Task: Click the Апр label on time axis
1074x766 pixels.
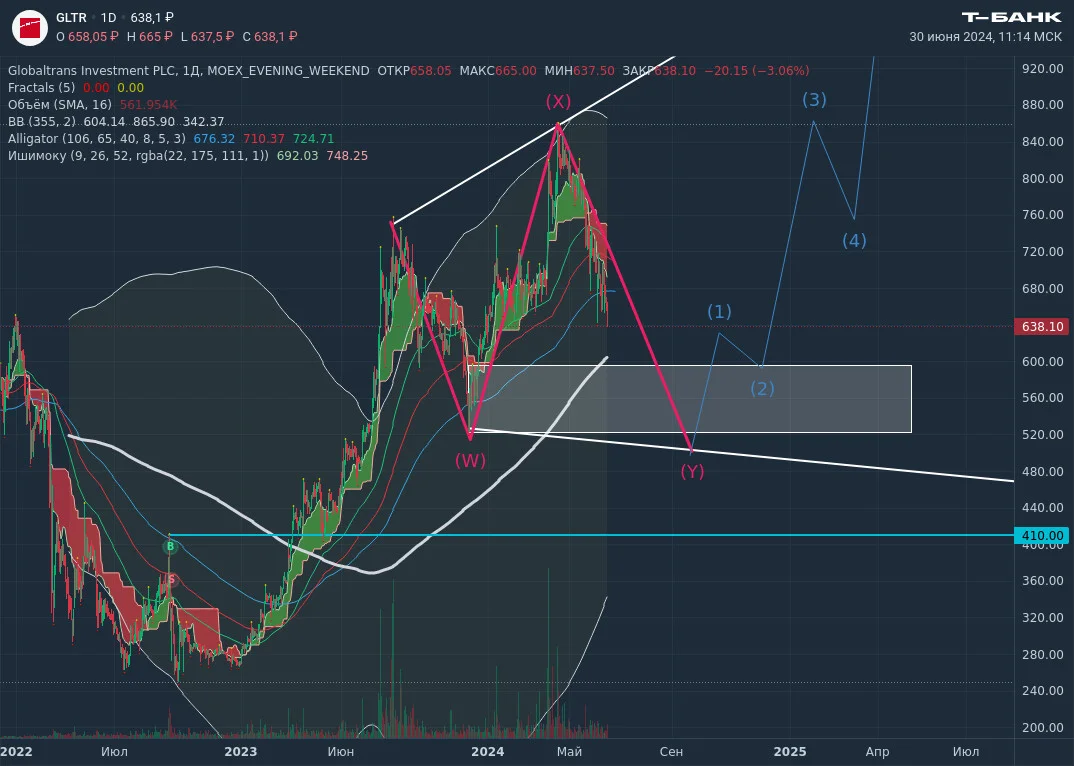Action: pyautogui.click(x=877, y=752)
